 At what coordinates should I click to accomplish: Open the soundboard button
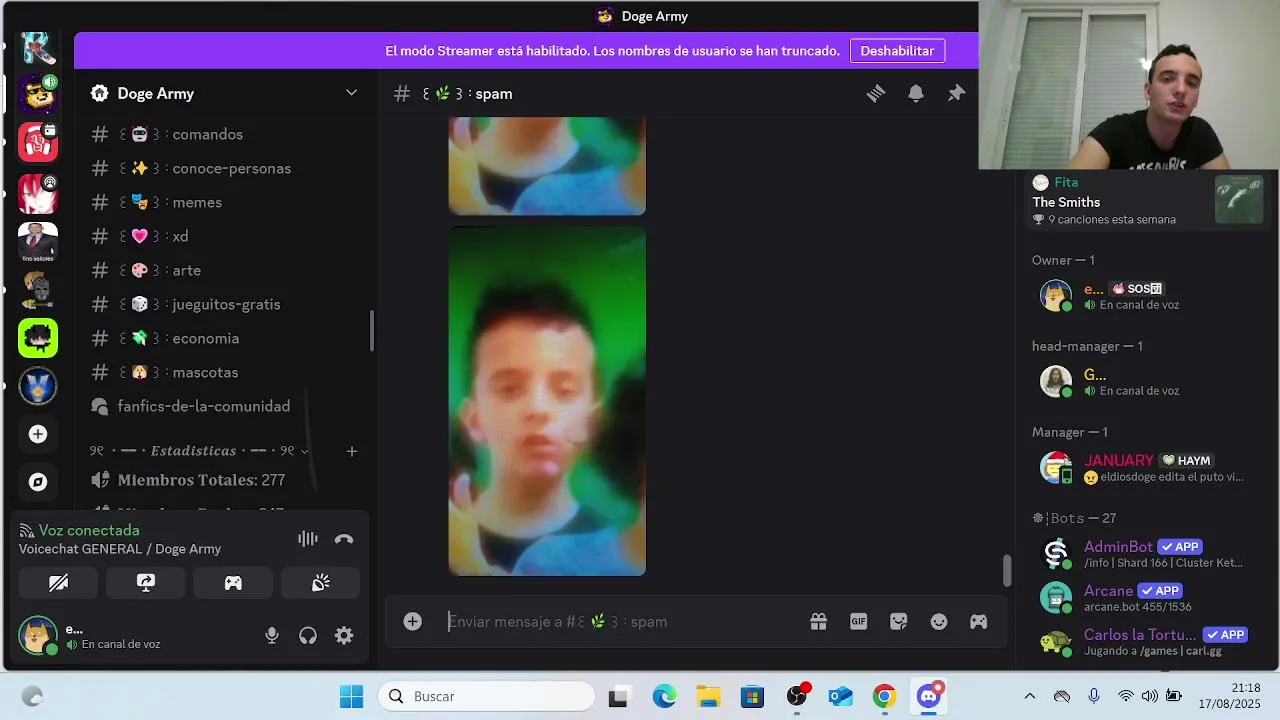pos(321,583)
